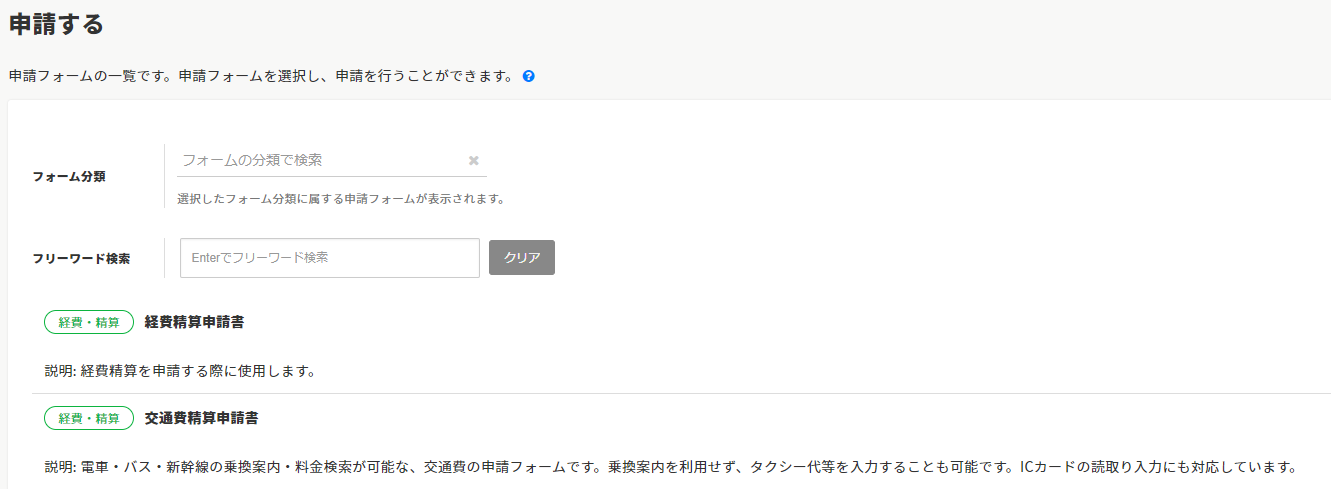Screen dimensions: 1331x489
Task: Click helper text under the フォーム分類 field
Action: pos(340,199)
